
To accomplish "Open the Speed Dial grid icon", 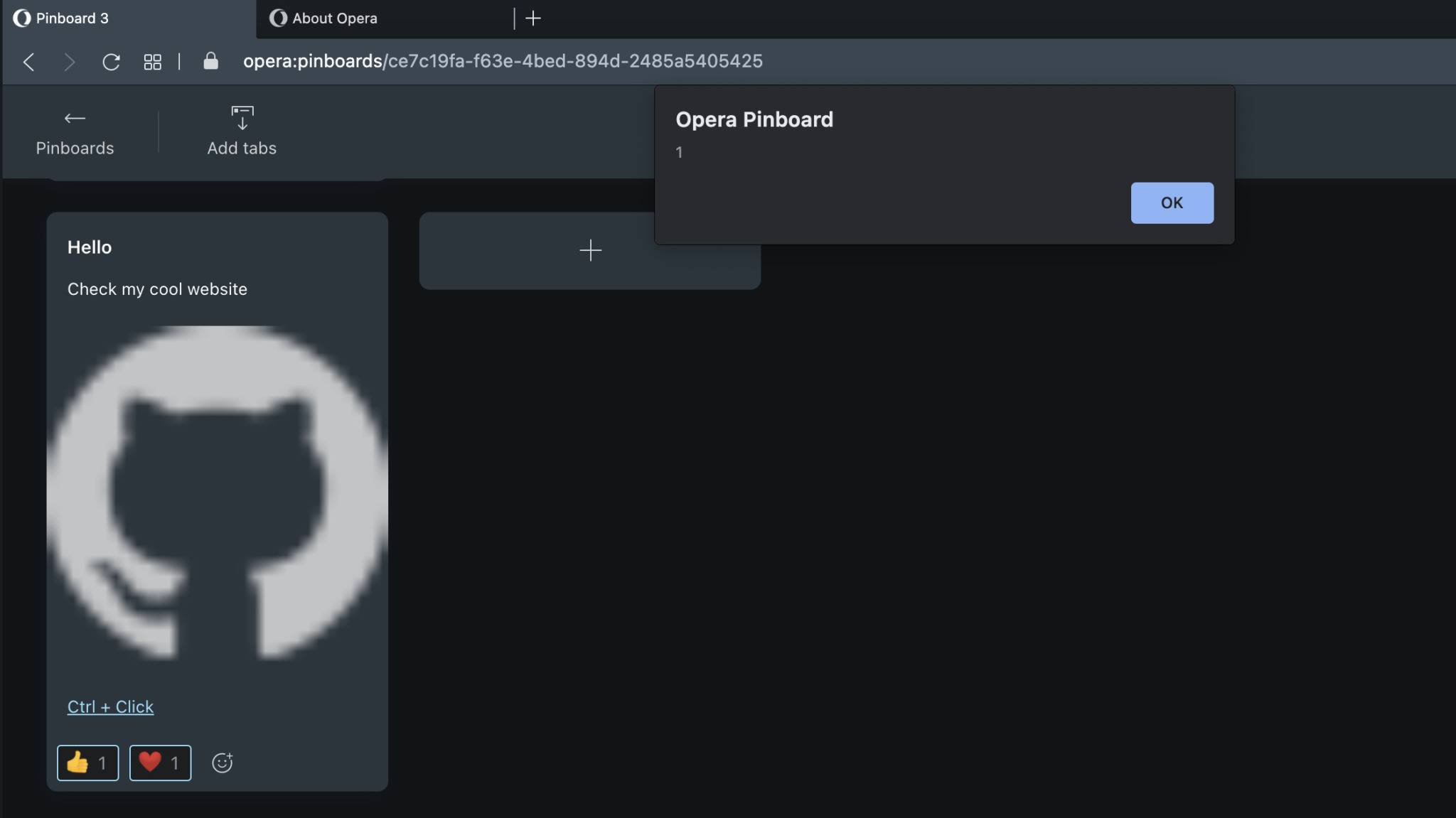I will [152, 62].
